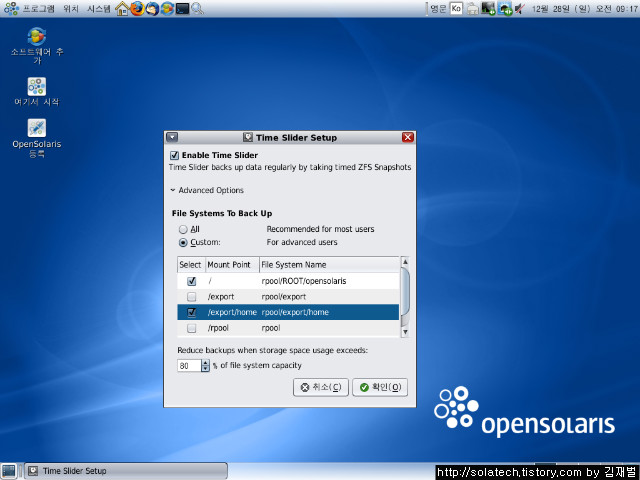The width and height of the screenshot is (640, 480).
Task: Click the second network status tray icon
Action: [505, 9]
